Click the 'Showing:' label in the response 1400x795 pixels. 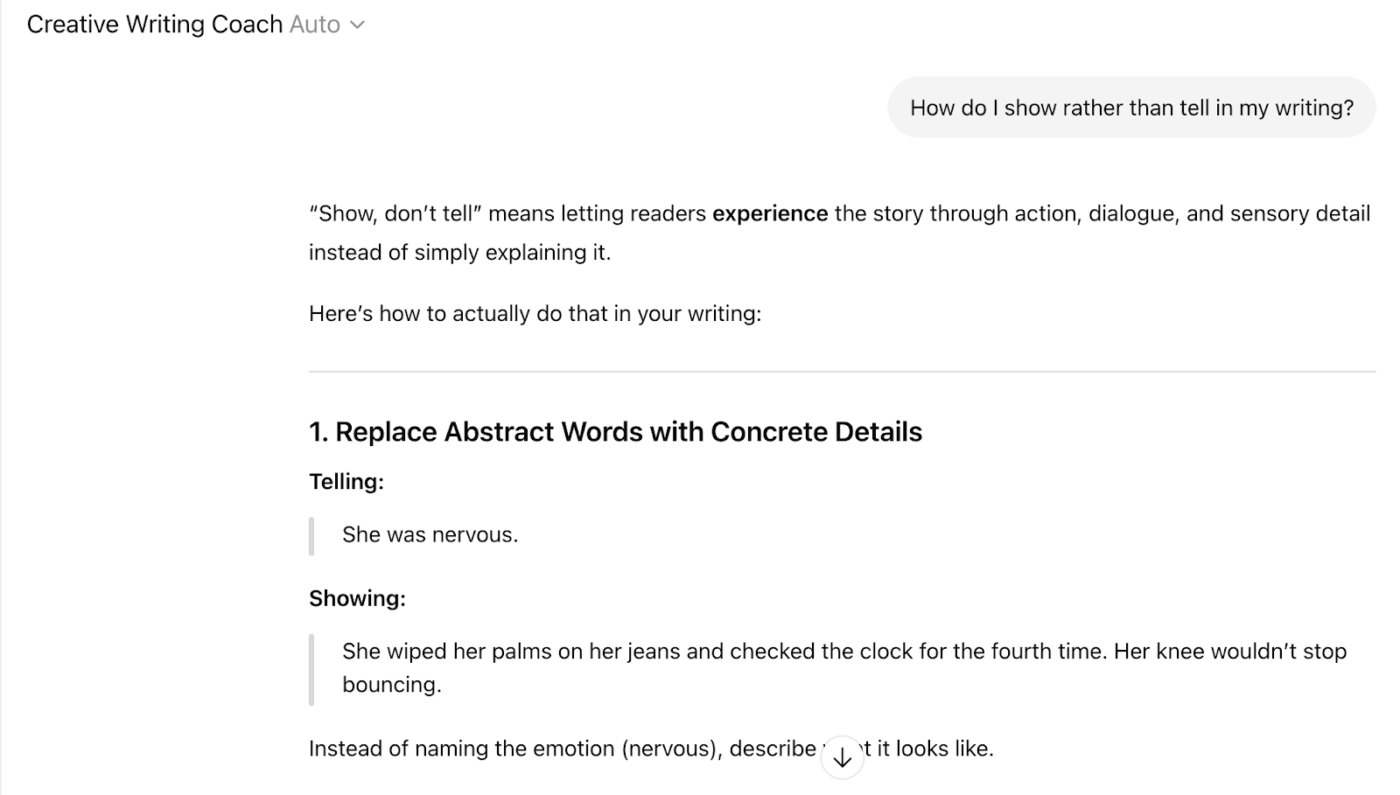pos(357,597)
